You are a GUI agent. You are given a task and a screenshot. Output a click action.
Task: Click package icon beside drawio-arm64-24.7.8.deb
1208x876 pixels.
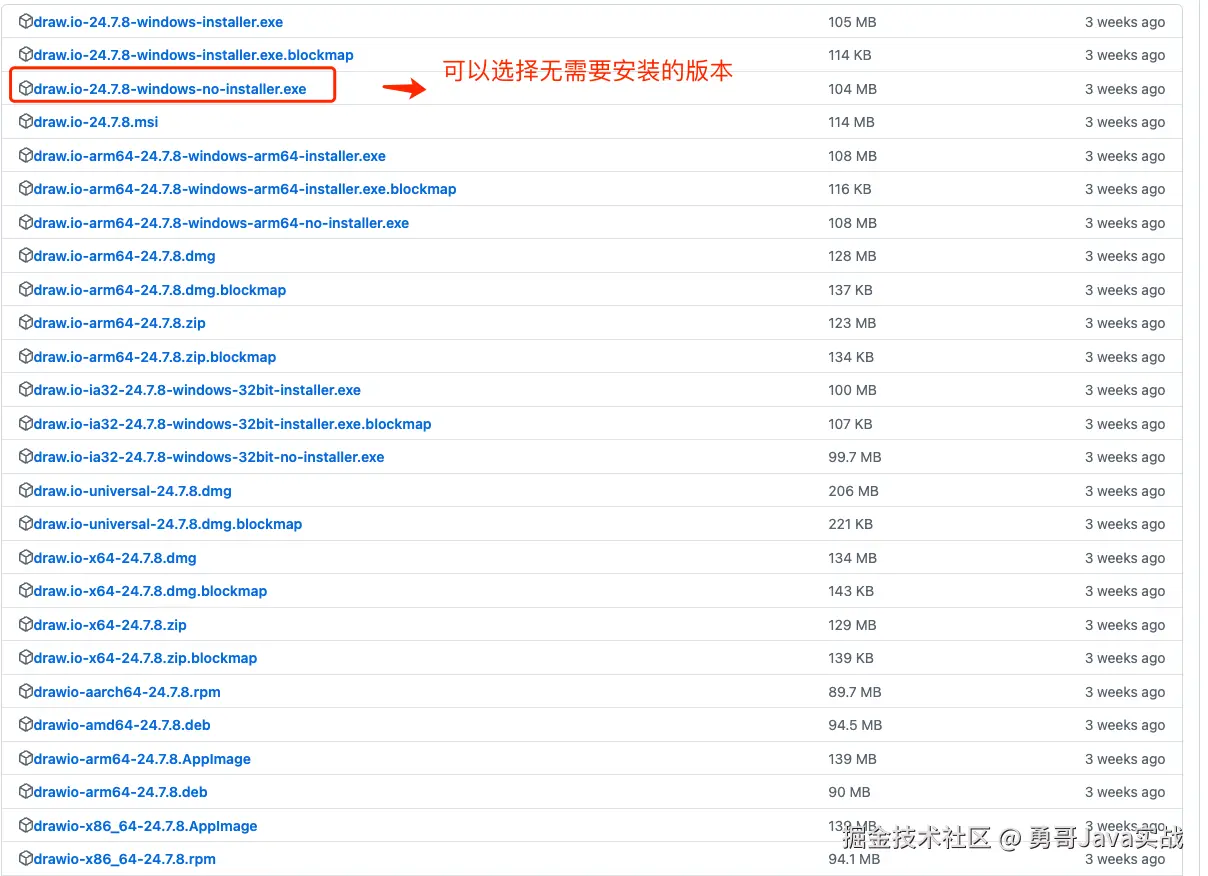pos(26,792)
